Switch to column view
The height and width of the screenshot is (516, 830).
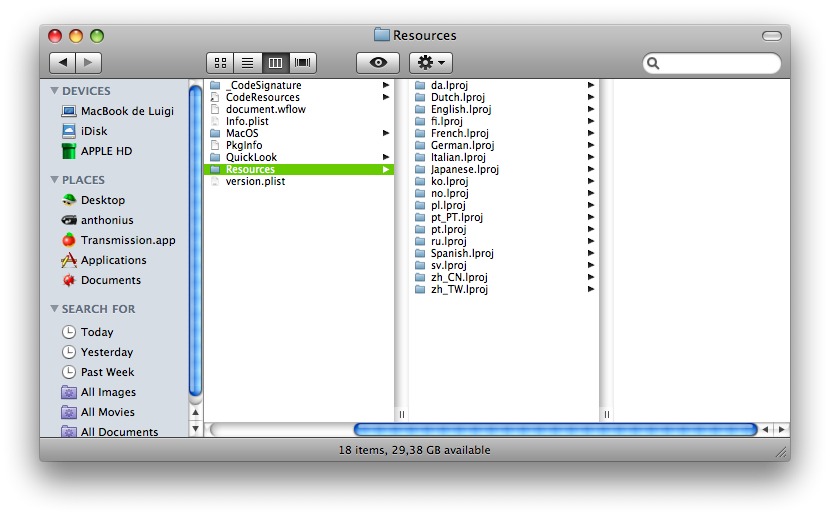point(275,62)
